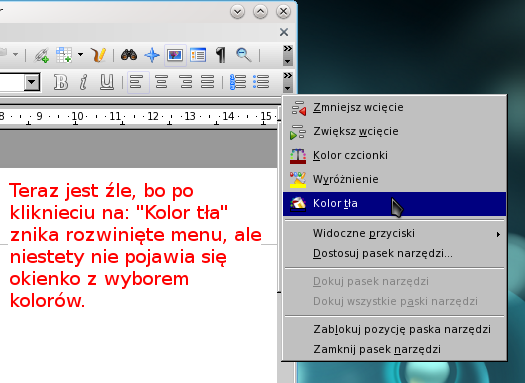Click the insert table icon
Screen dimensions: 525x383
(64, 55)
